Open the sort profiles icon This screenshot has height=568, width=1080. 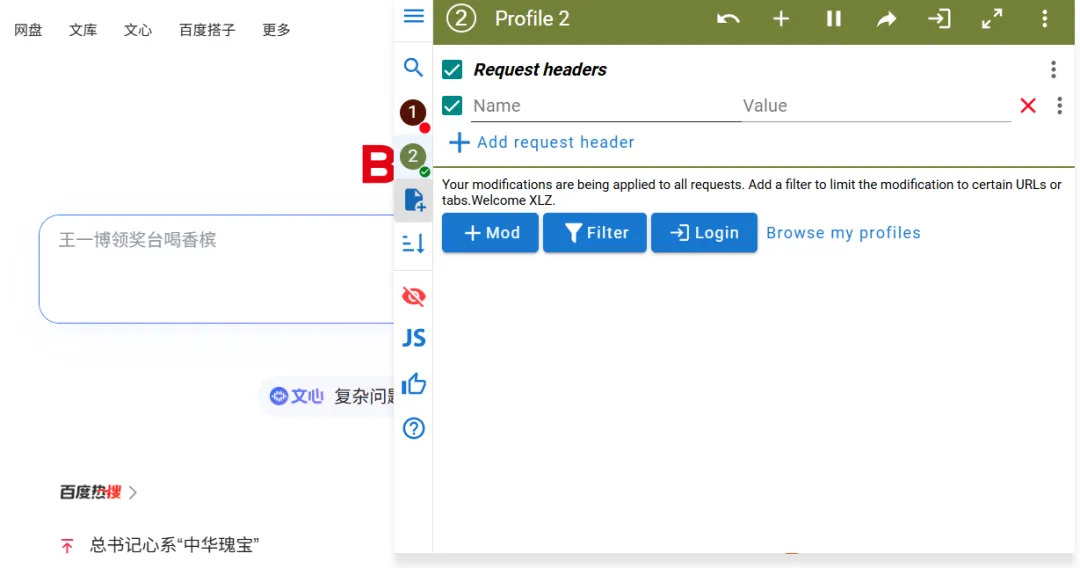tap(413, 244)
